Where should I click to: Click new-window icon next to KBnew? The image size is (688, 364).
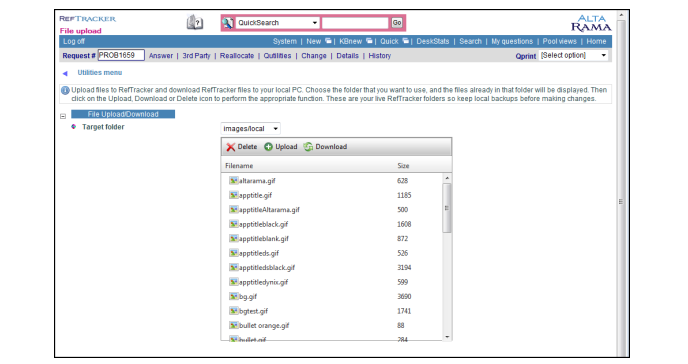tap(369, 41)
